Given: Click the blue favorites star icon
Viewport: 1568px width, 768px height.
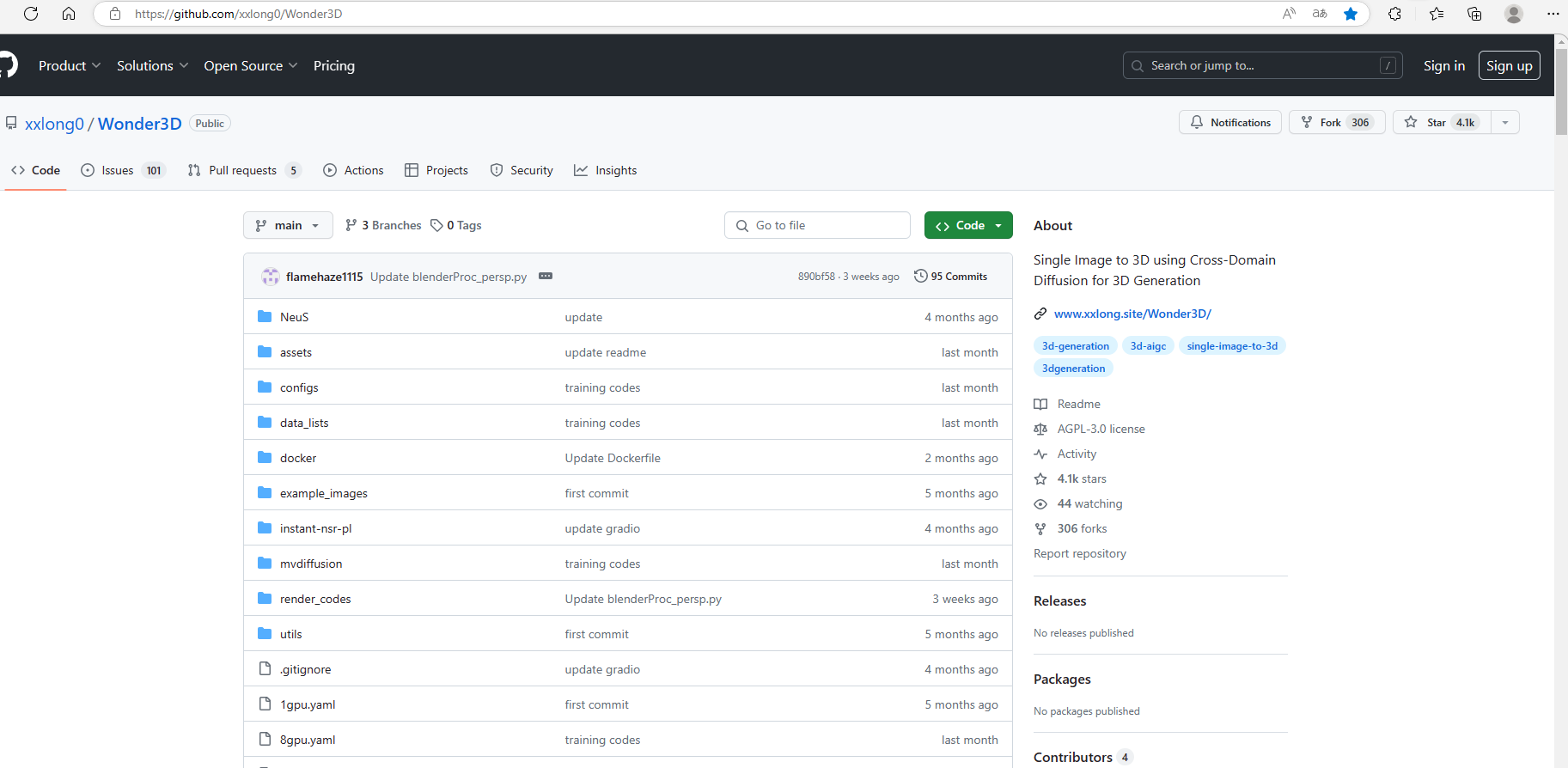Looking at the screenshot, I should point(1351,14).
